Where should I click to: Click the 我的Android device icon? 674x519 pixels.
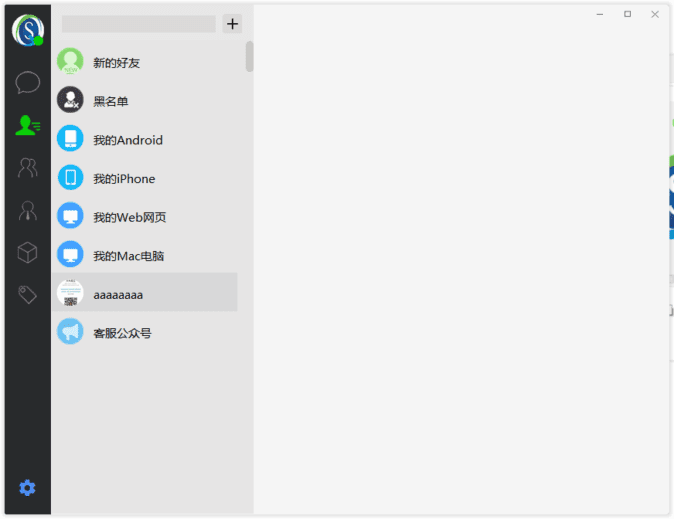click(70, 138)
